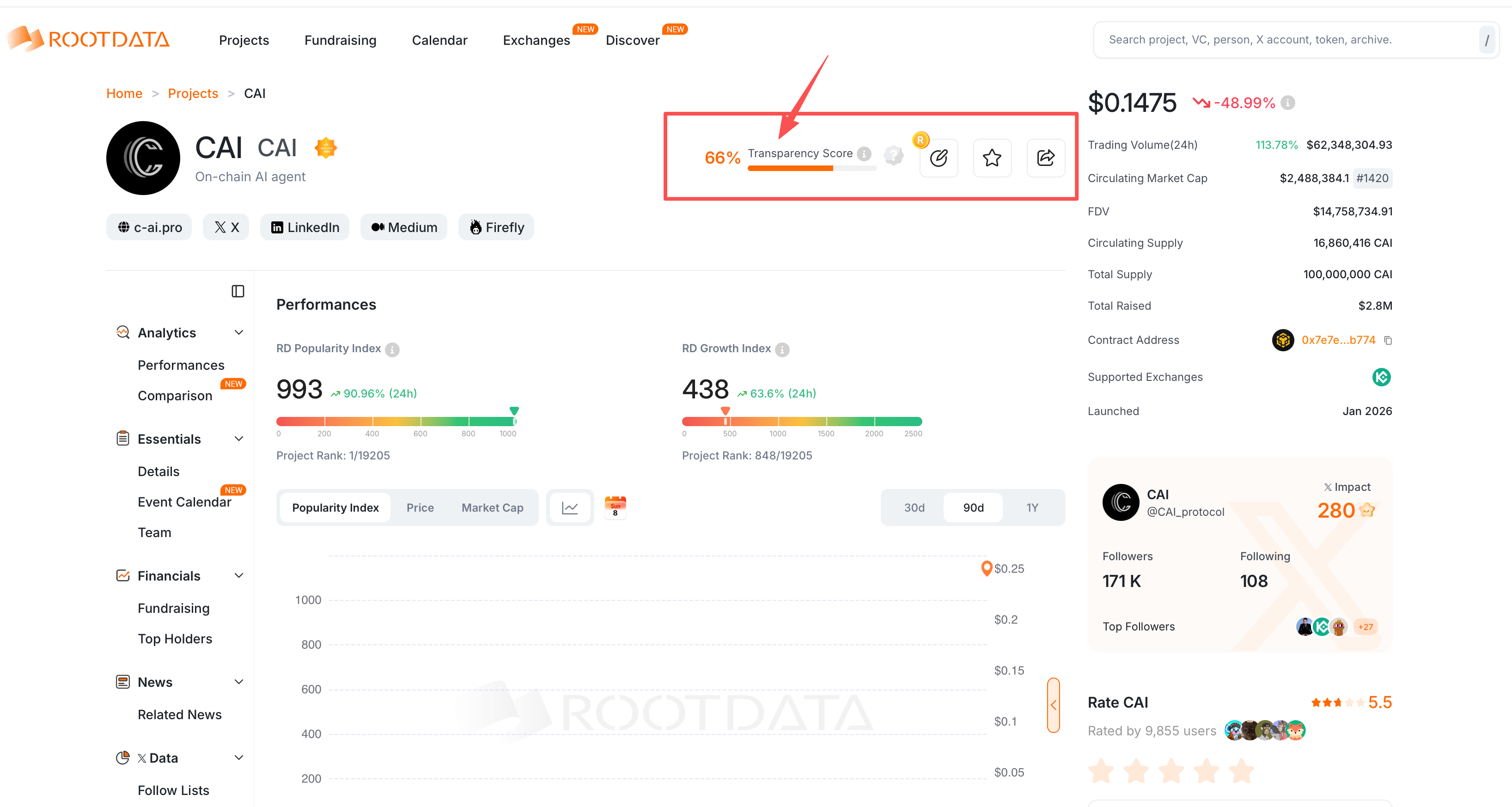Collapse the Analytics section
1512x807 pixels.
click(239, 333)
